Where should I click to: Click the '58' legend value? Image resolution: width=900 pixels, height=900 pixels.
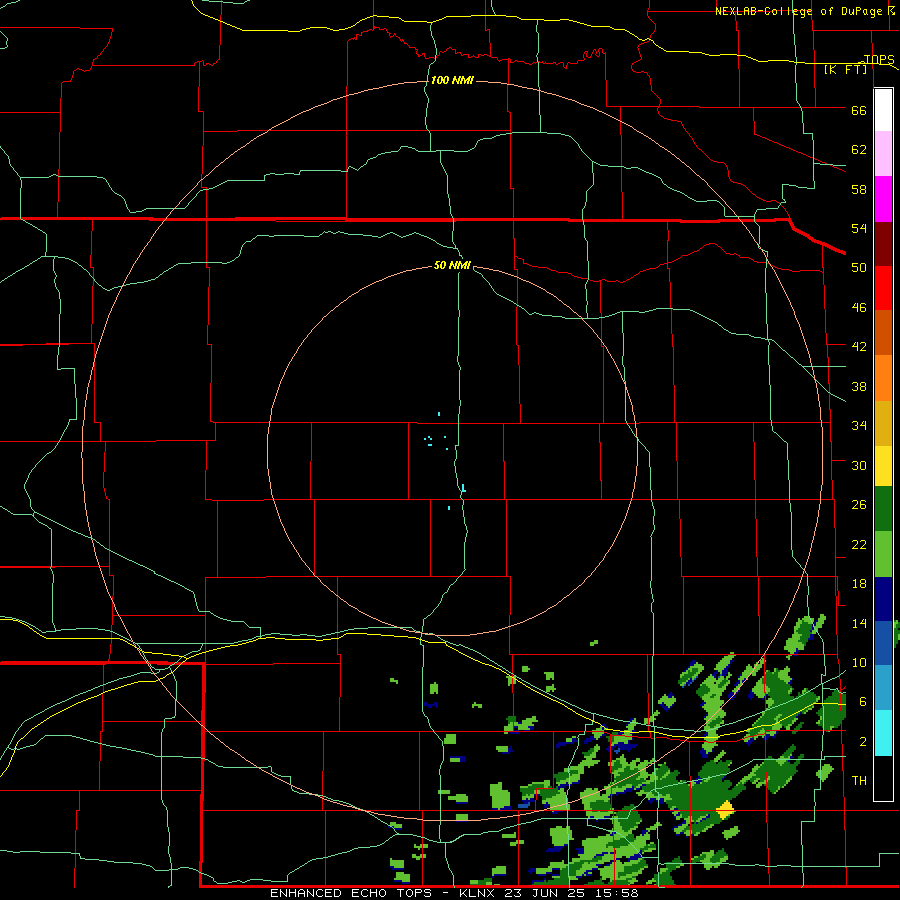pyautogui.click(x=859, y=189)
